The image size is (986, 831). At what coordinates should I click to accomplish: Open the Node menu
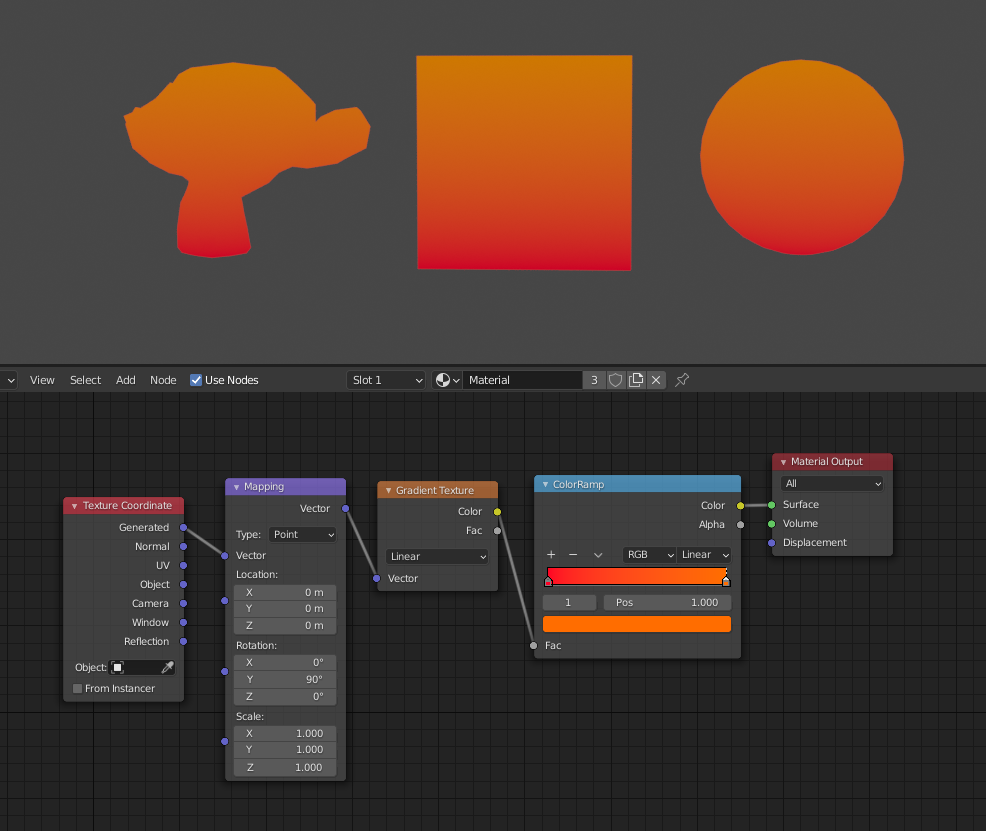[163, 380]
